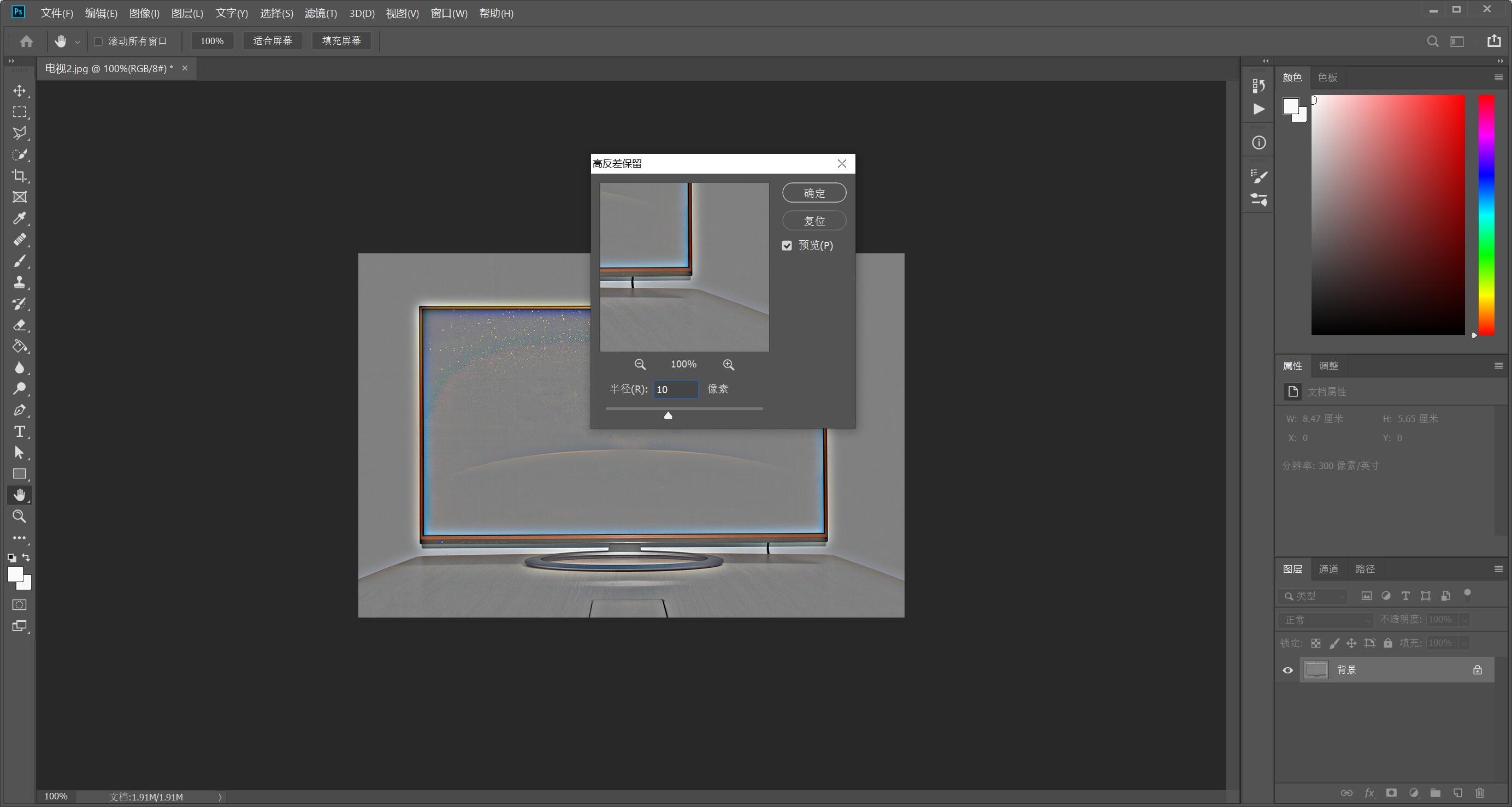1512x807 pixels.
Task: Select the Path Selection tool
Action: (x=19, y=453)
